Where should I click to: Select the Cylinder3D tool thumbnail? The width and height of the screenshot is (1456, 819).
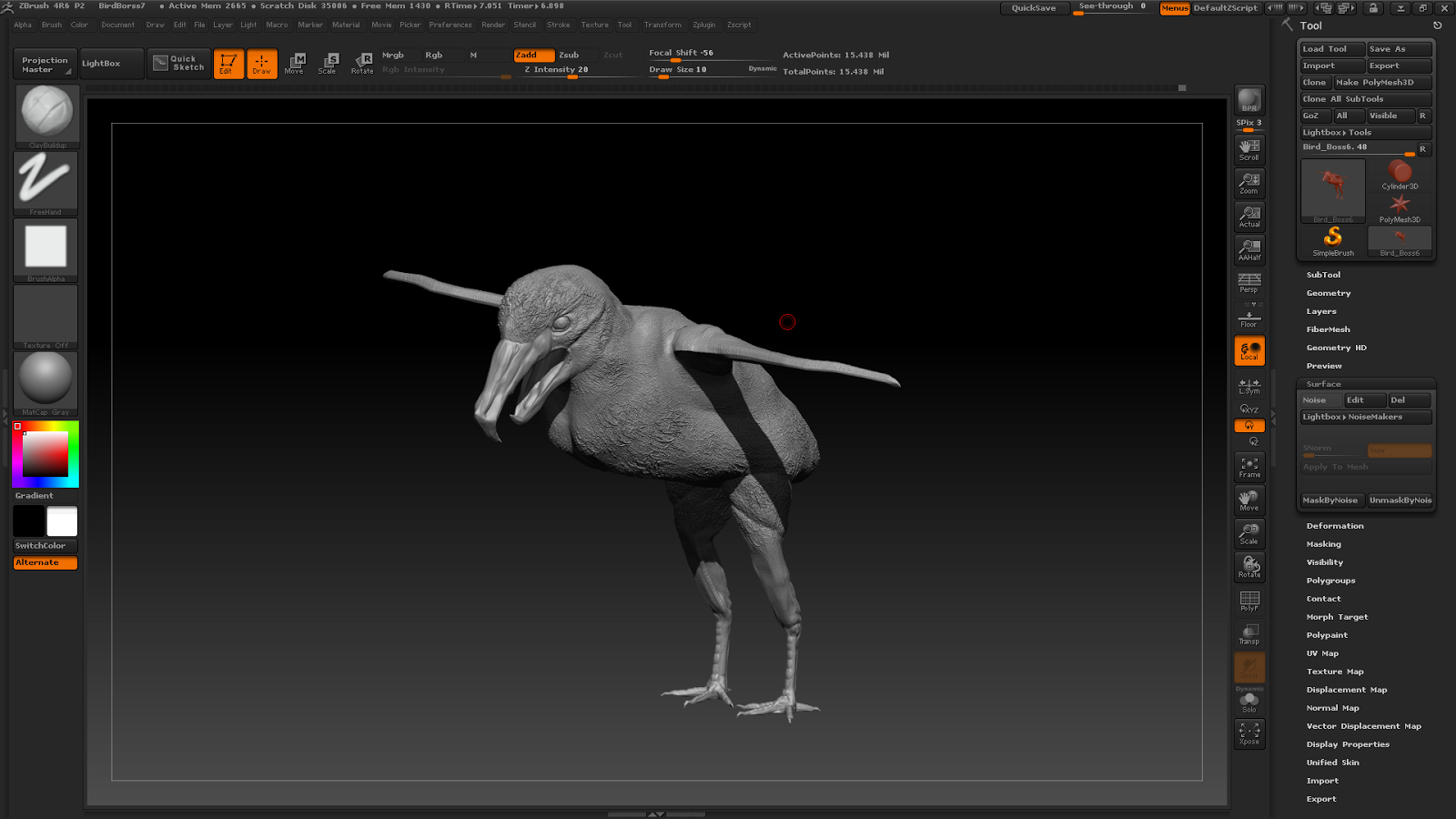1400,174
